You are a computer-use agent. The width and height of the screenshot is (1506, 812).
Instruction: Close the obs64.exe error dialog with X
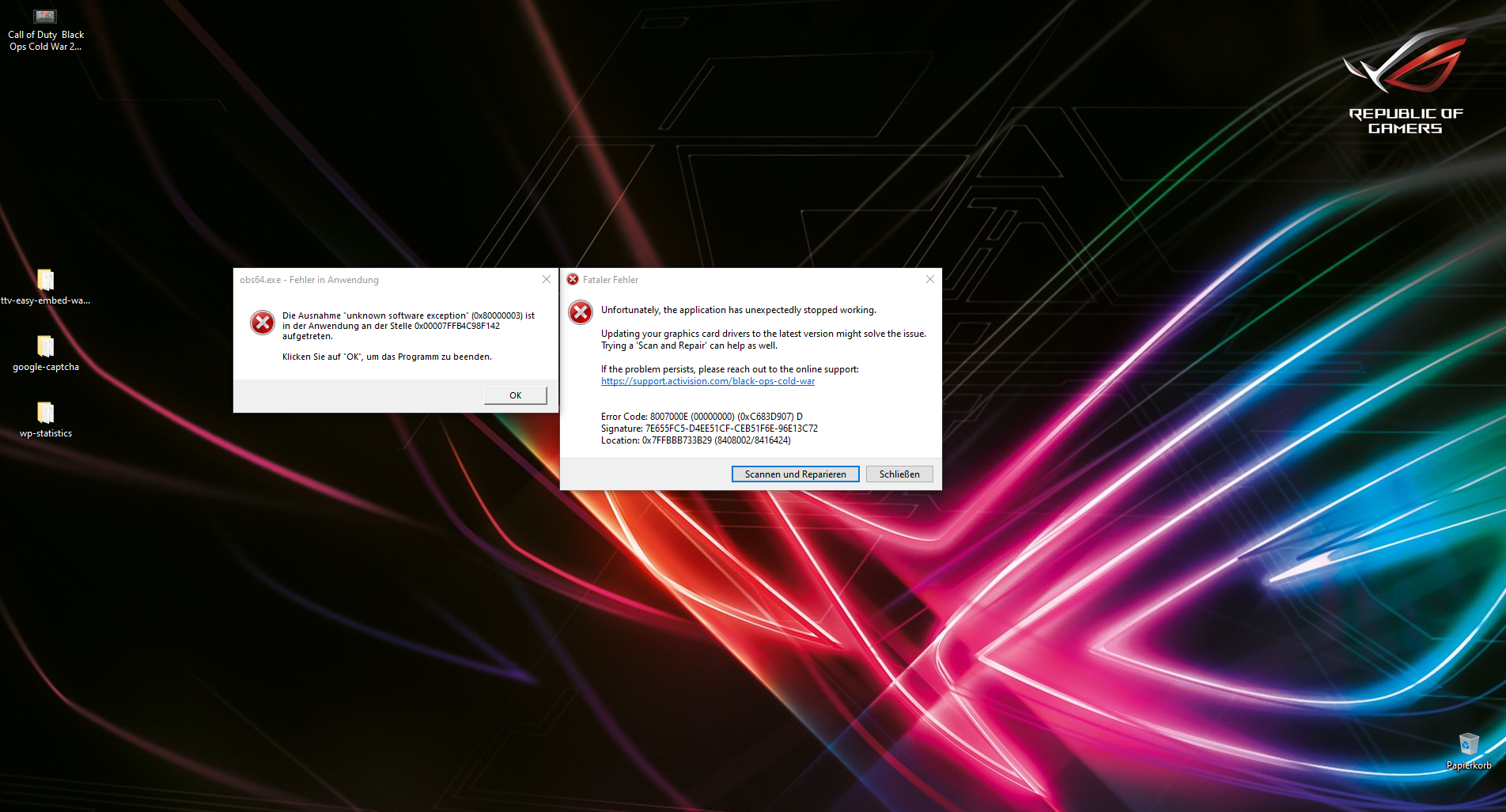pos(547,279)
